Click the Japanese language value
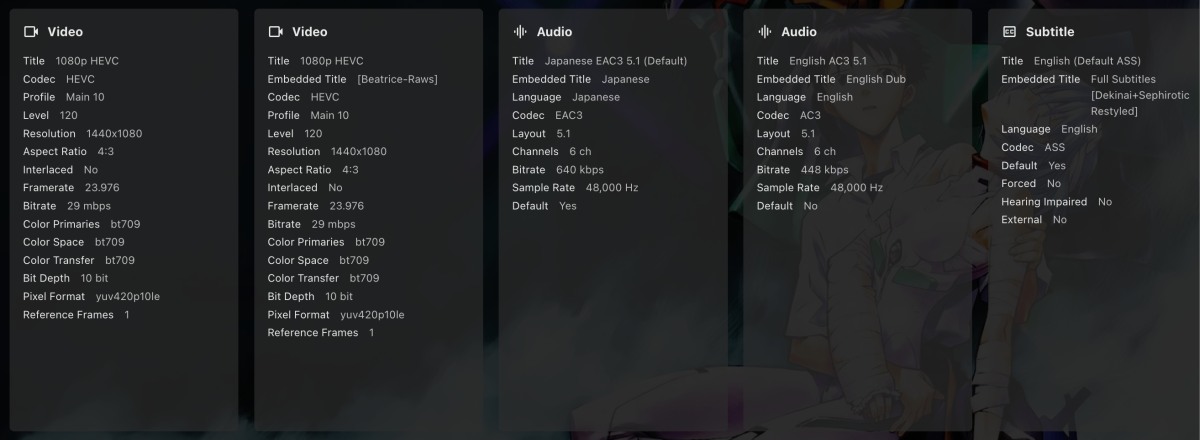Screen dimensions: 1200x440 (596, 97)
